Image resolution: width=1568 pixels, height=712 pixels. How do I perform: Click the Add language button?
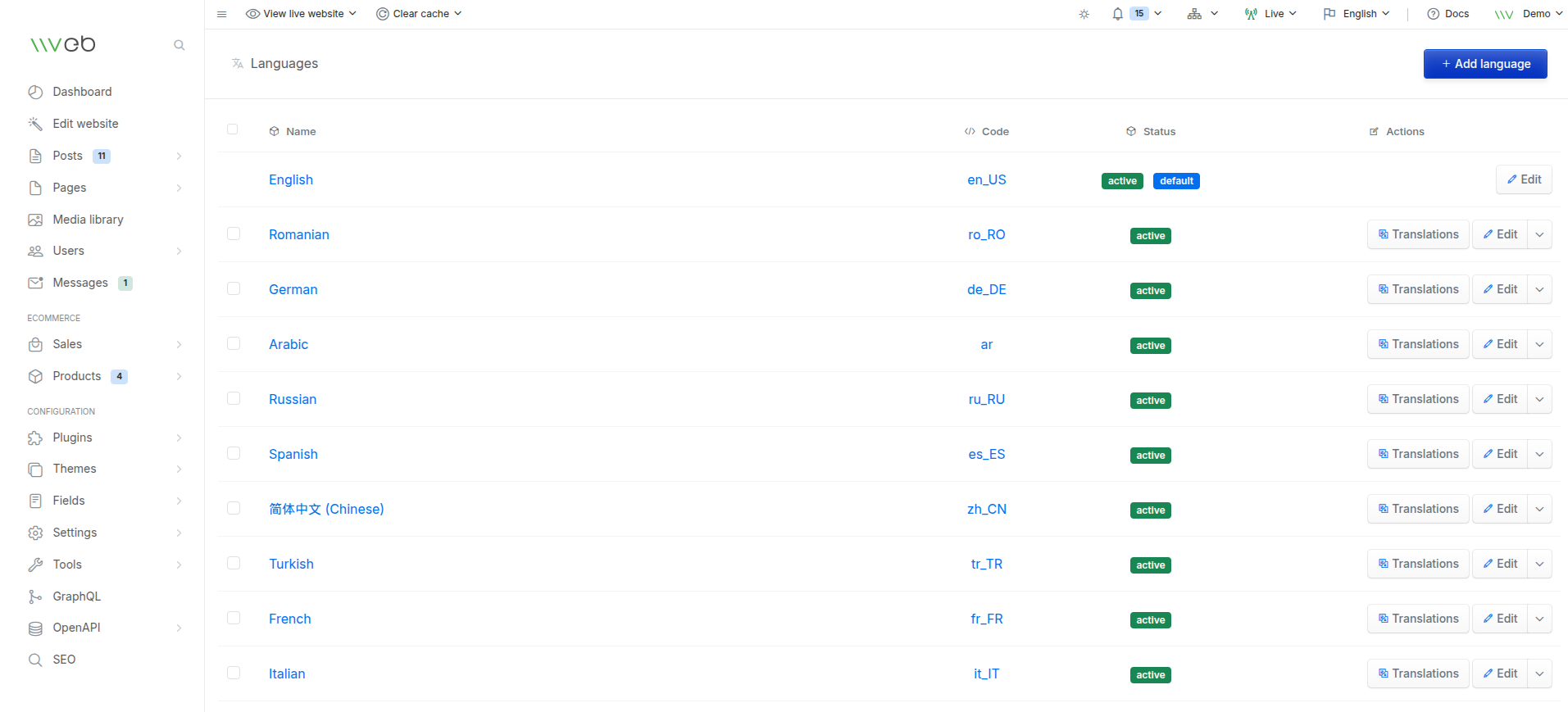pos(1484,64)
